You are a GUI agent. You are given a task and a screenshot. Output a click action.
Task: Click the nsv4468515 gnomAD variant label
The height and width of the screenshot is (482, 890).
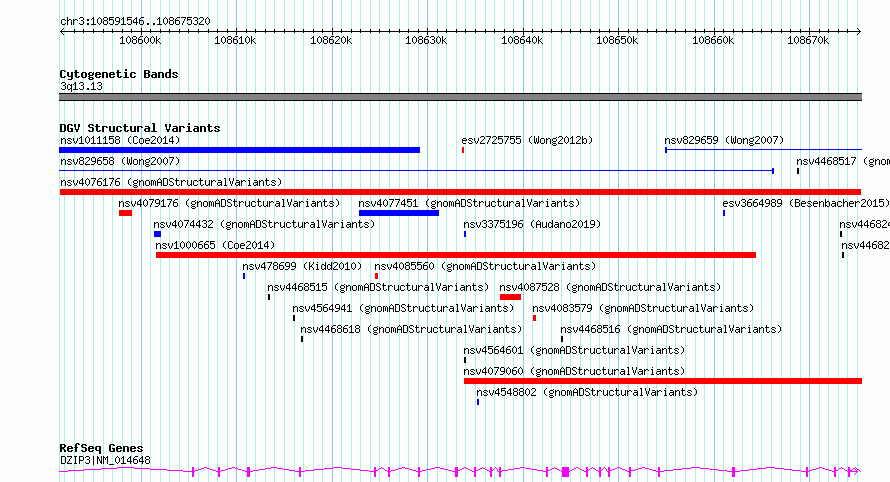378,287
